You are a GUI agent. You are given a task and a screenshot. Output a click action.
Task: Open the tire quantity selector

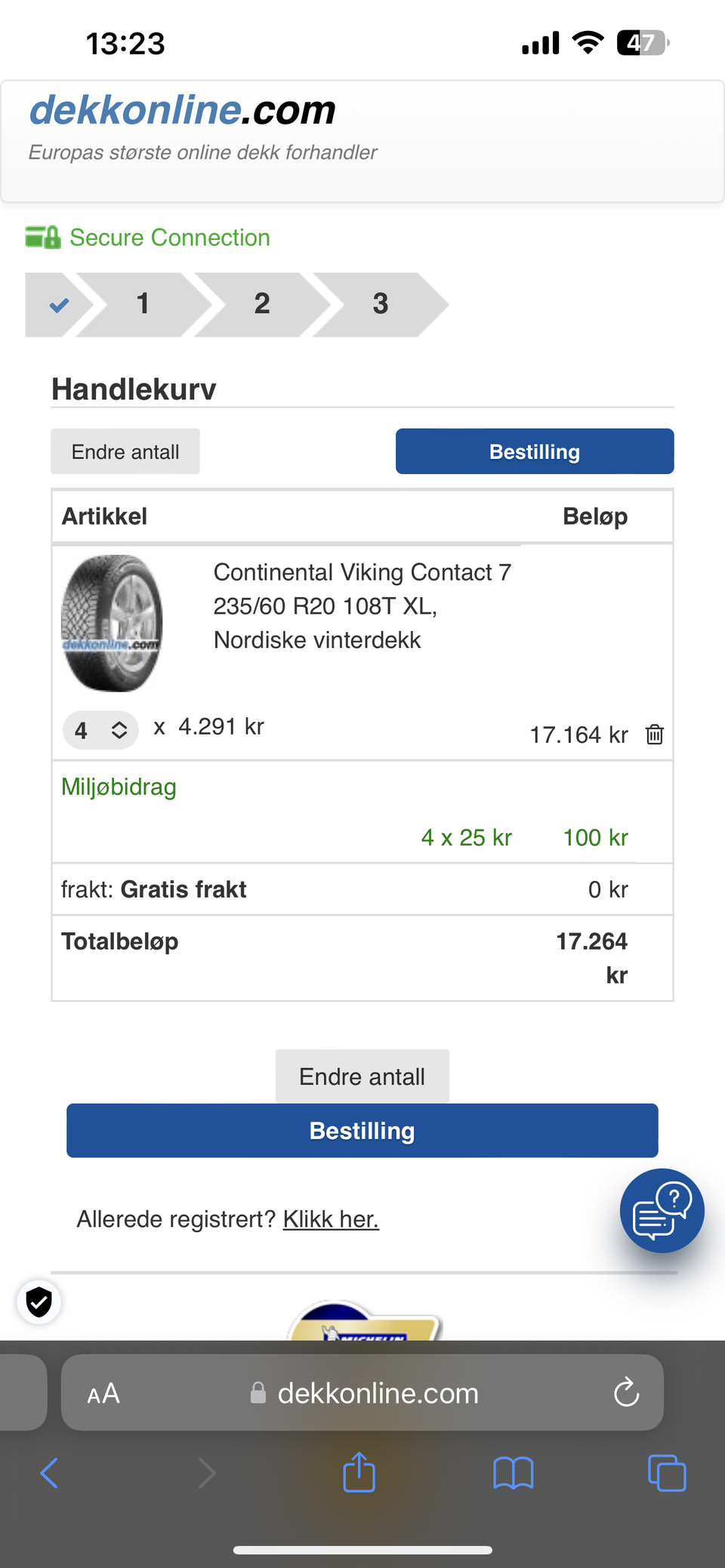100,730
